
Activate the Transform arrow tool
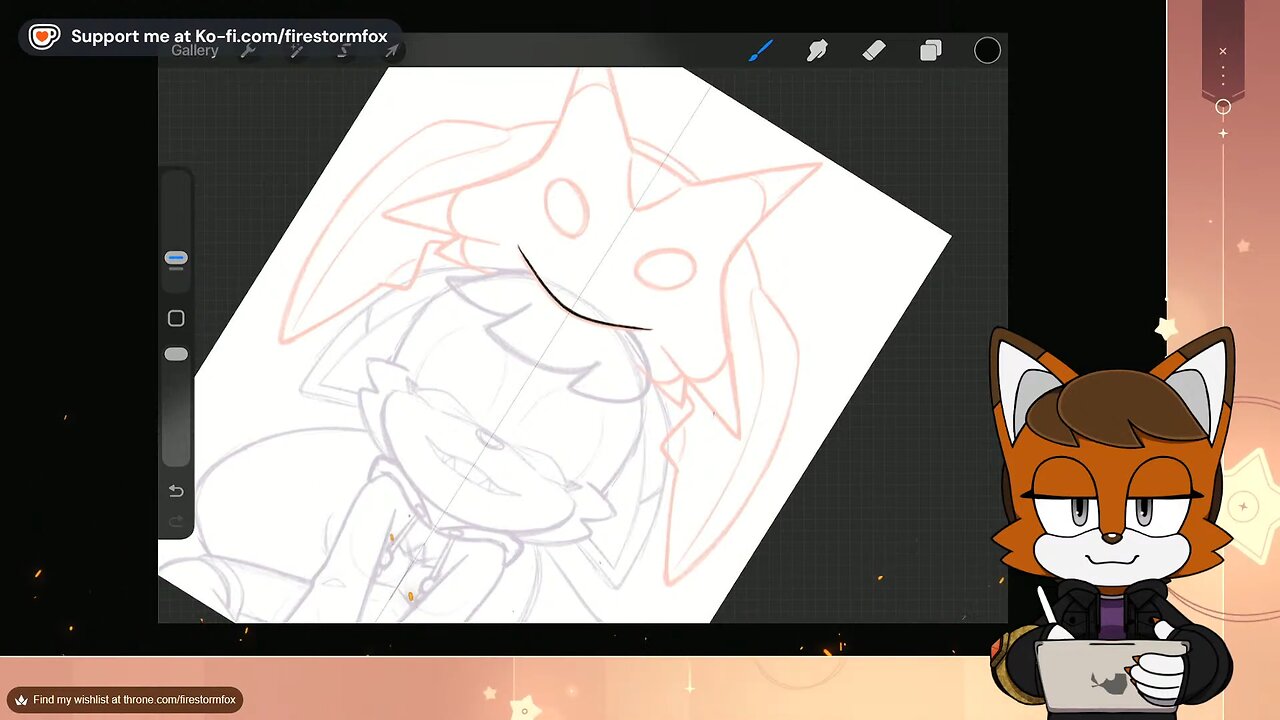pyautogui.click(x=391, y=51)
